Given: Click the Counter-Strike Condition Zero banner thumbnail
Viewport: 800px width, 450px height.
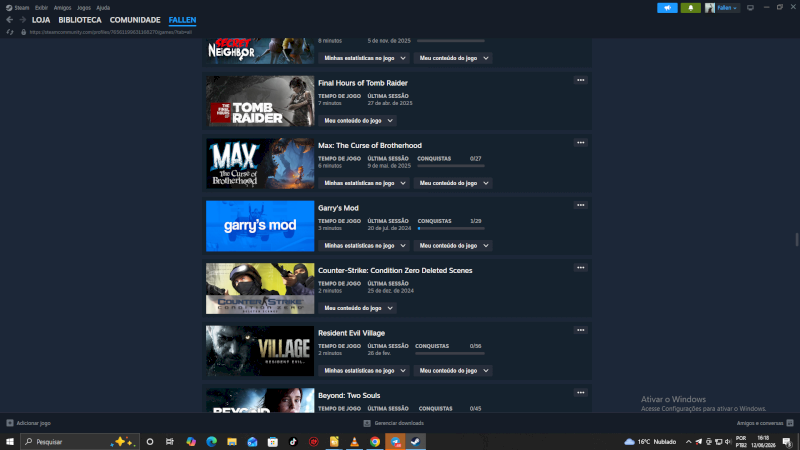Looking at the screenshot, I should pyautogui.click(x=260, y=288).
